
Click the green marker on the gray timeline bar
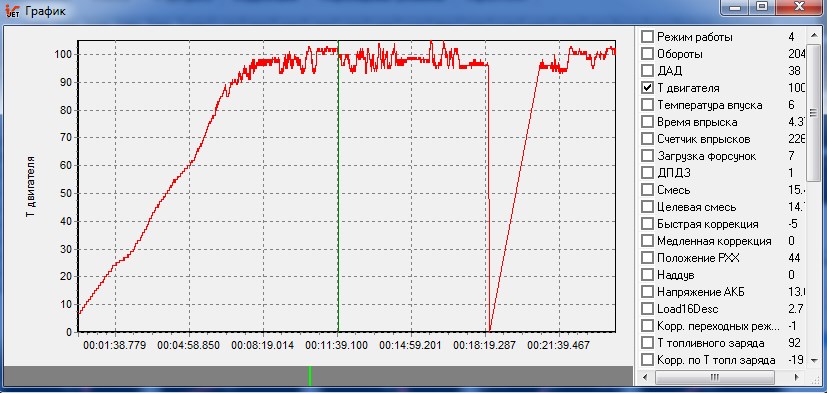[x=310, y=376]
